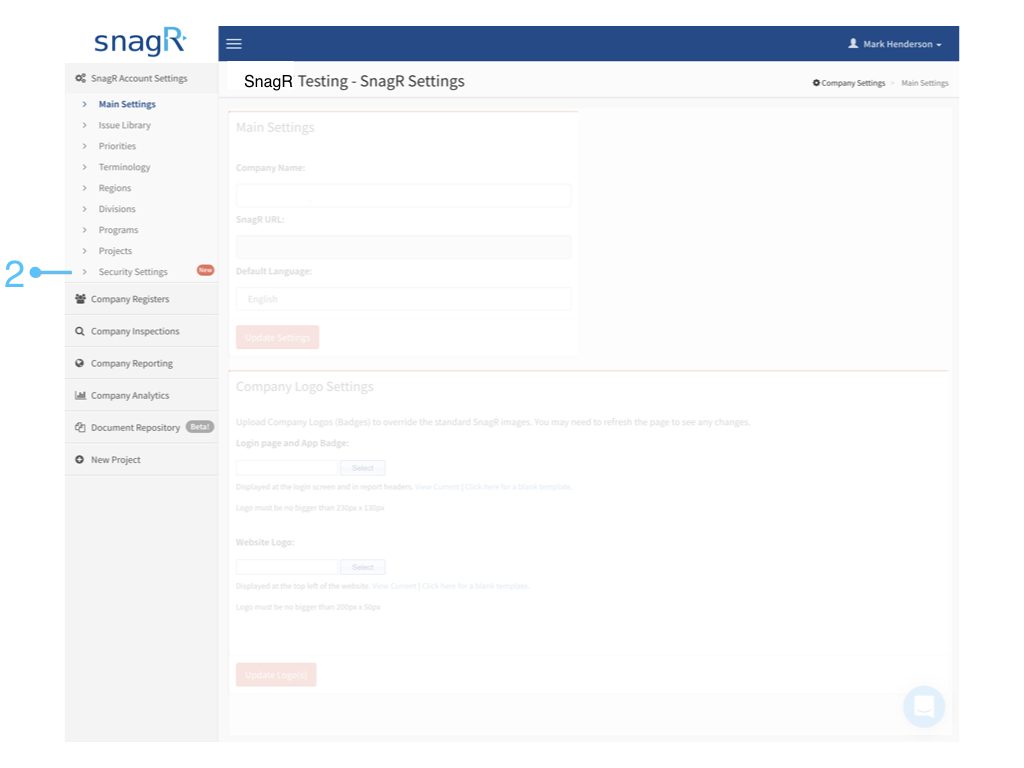Click the chevron beside Divisions
Image resolution: width=1024 pixels, height=768 pixels.
tap(84, 208)
